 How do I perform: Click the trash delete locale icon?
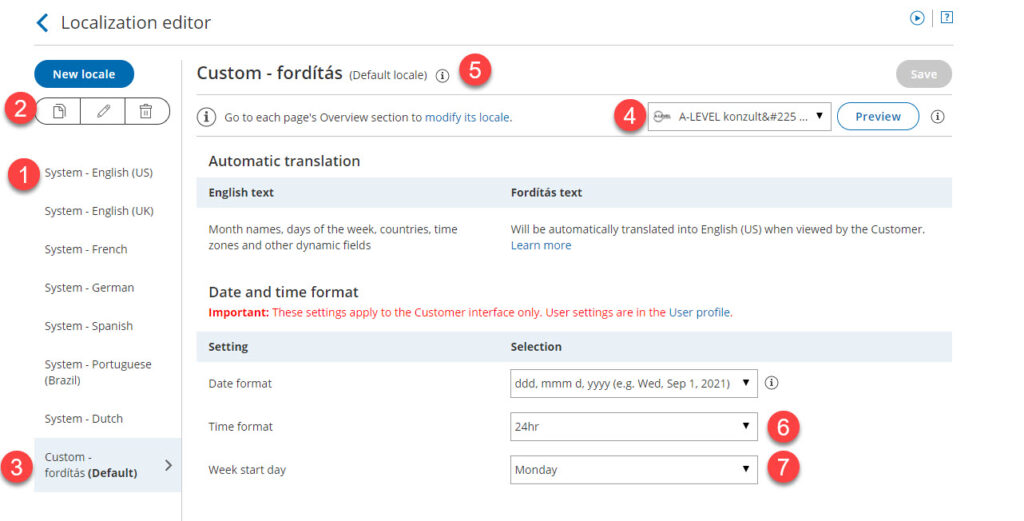coord(146,111)
